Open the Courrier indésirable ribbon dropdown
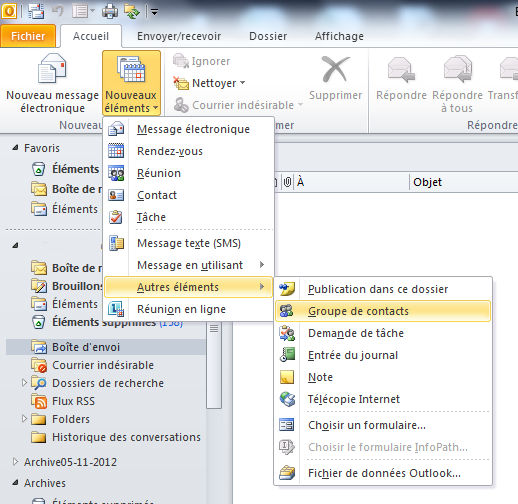The image size is (518, 504). pyautogui.click(x=238, y=105)
